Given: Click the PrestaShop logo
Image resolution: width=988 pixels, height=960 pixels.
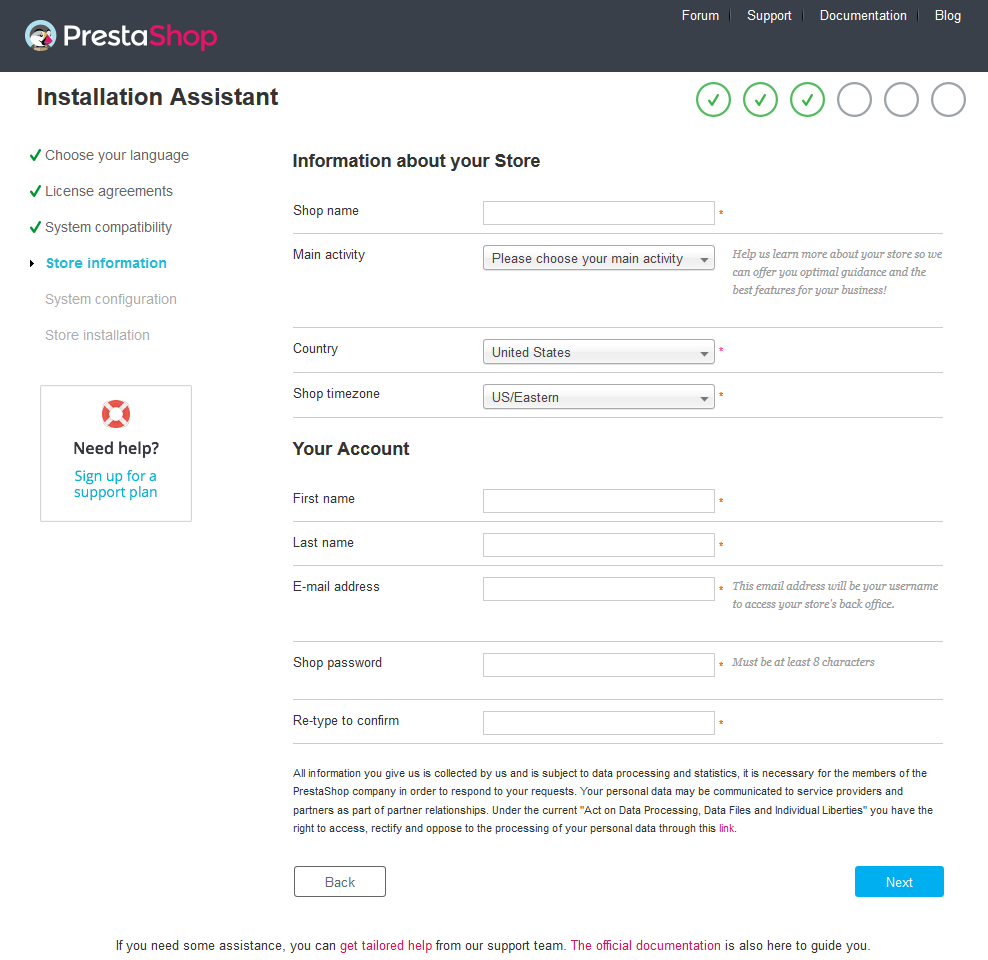Looking at the screenshot, I should point(121,37).
